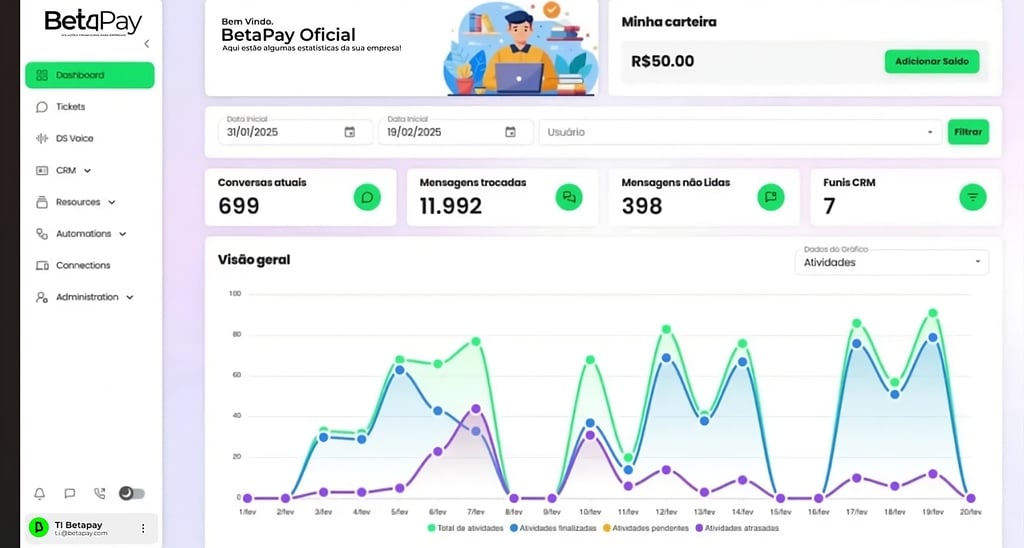Image resolution: width=1024 pixels, height=548 pixels.
Task: Click the phone call icon in sidebar
Action: (x=99, y=494)
